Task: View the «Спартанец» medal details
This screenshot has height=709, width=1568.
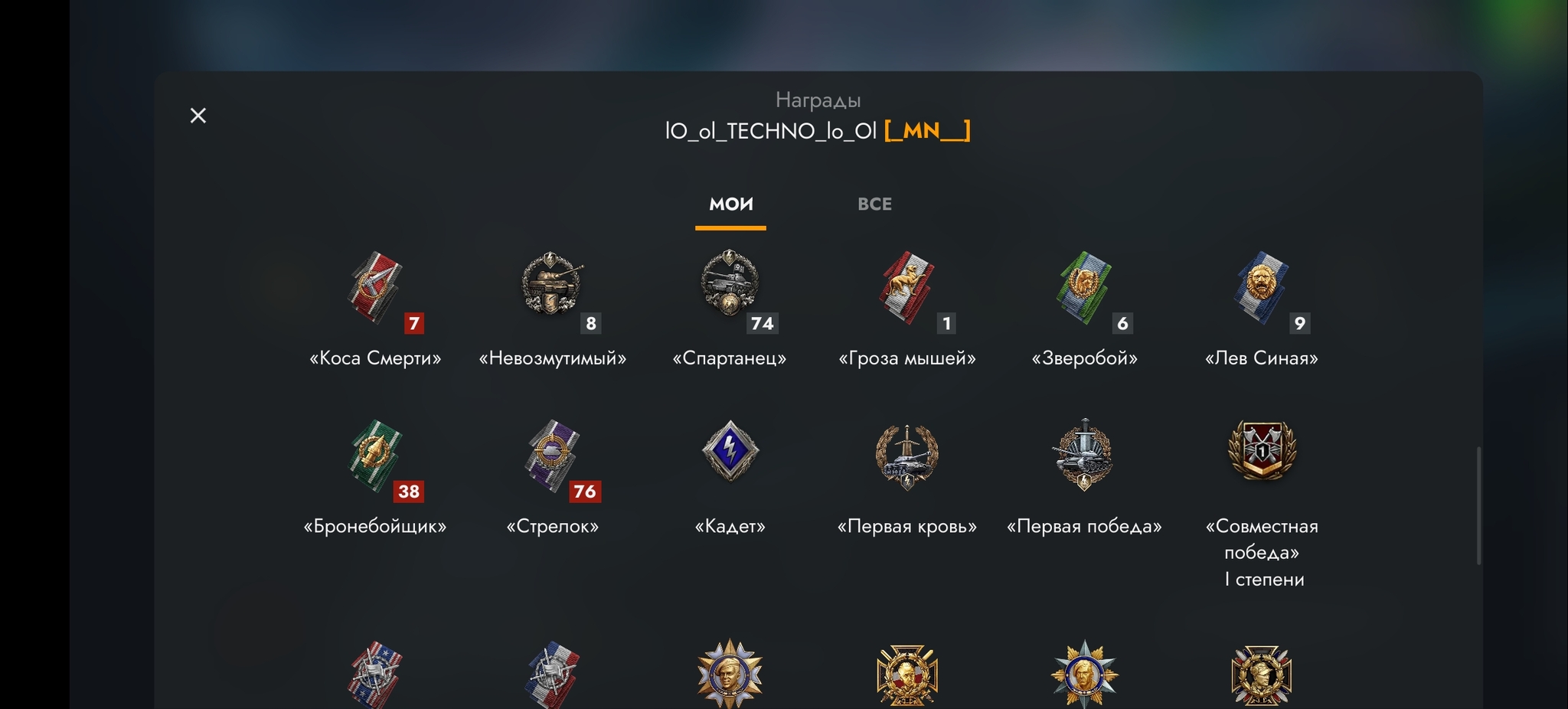Action: point(730,283)
